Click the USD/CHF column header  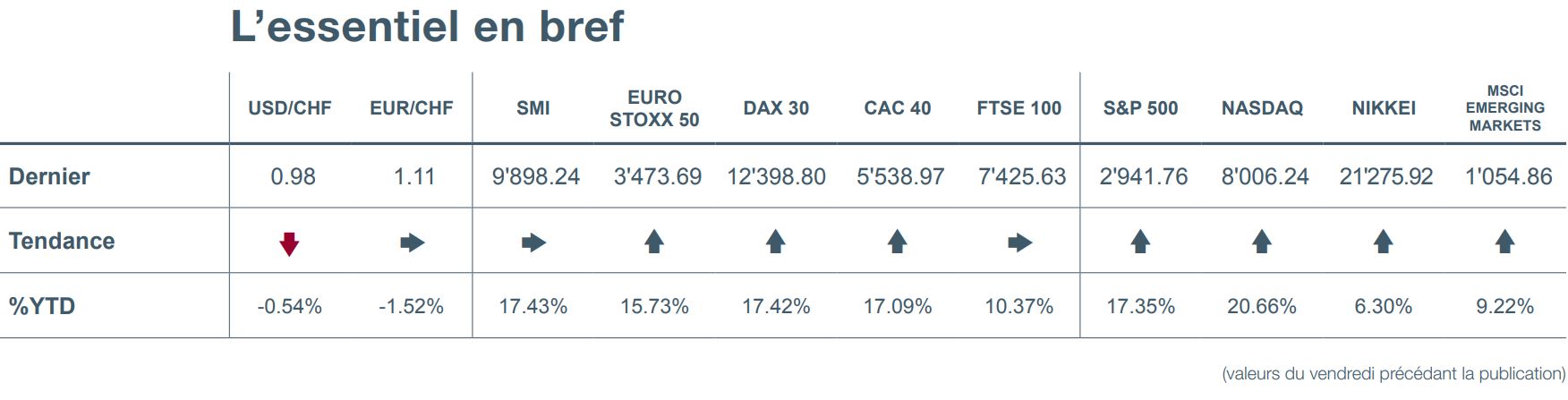[x=290, y=108]
